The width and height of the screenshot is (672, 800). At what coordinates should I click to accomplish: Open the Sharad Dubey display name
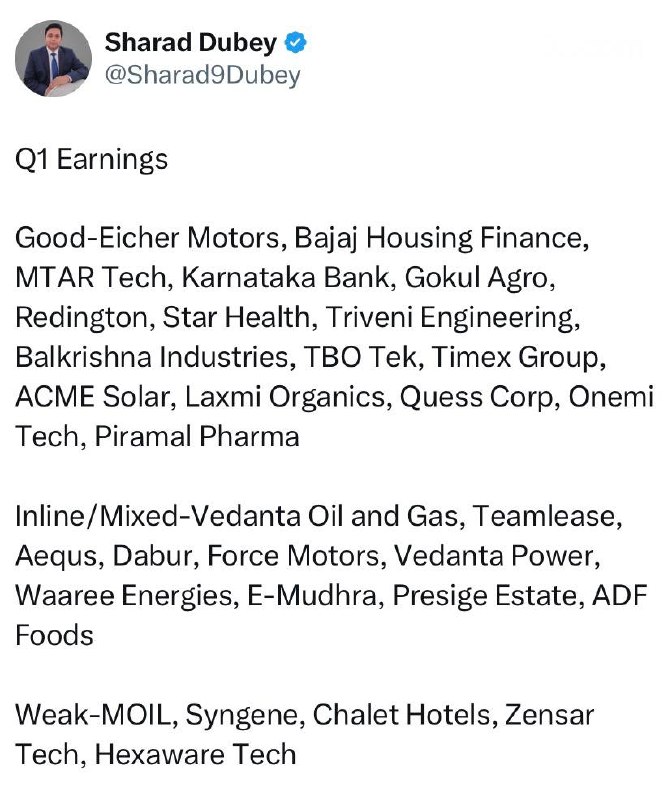click(191, 42)
